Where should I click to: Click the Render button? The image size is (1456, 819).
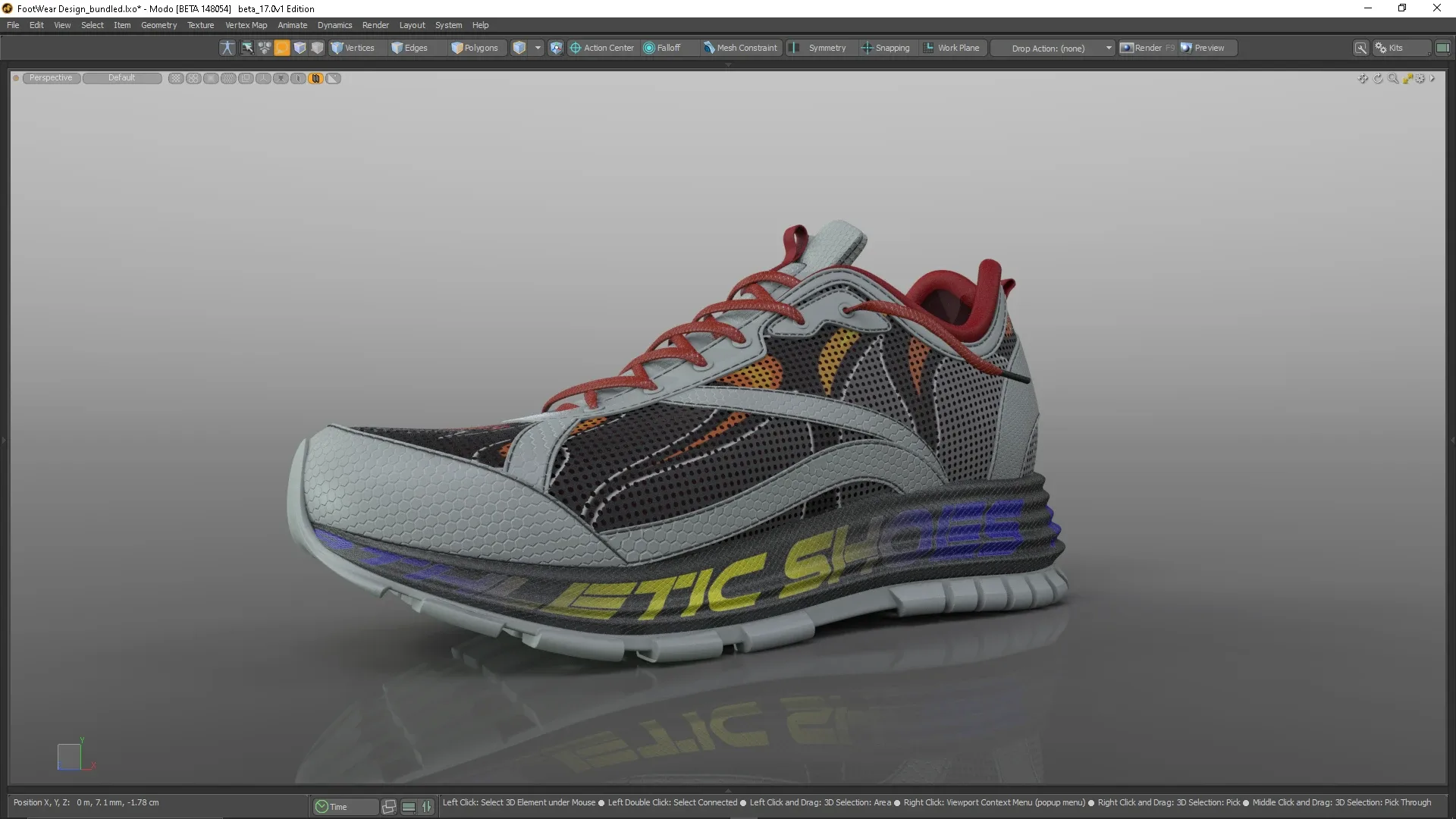click(1147, 48)
